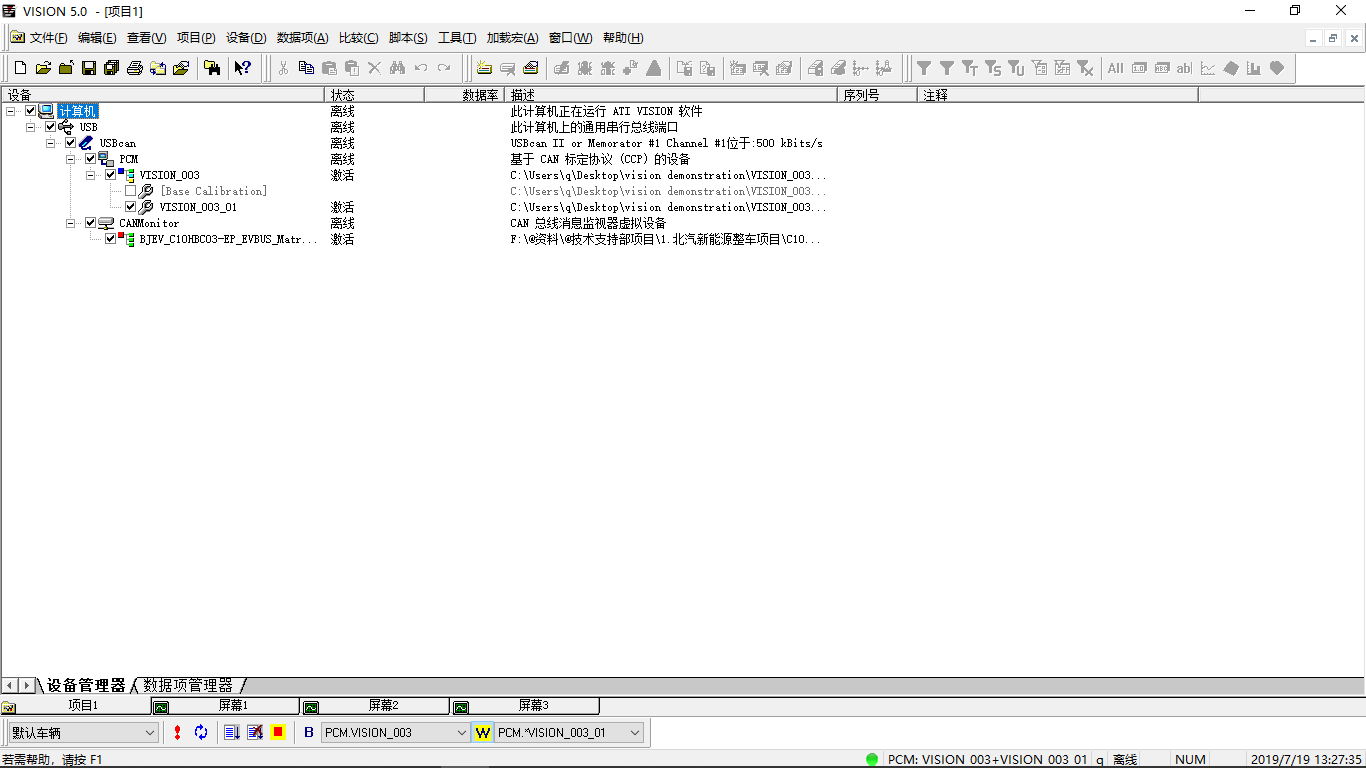
Task: Click the tab strip scroll-right arrow
Action: tap(26, 685)
